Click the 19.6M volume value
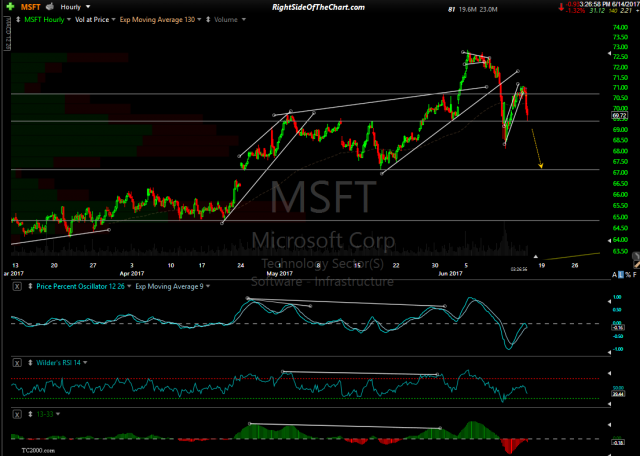This screenshot has width=640, height=456. click(467, 9)
